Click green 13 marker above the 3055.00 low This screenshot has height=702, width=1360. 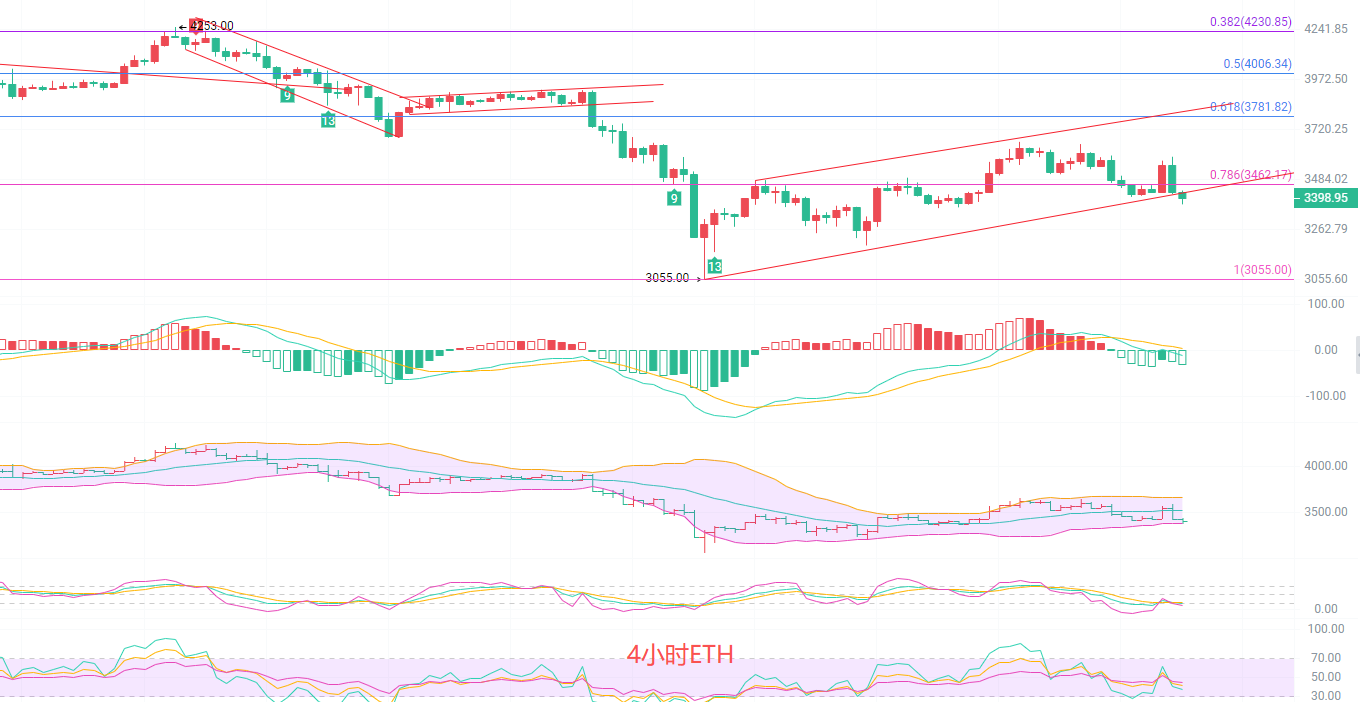point(715,266)
